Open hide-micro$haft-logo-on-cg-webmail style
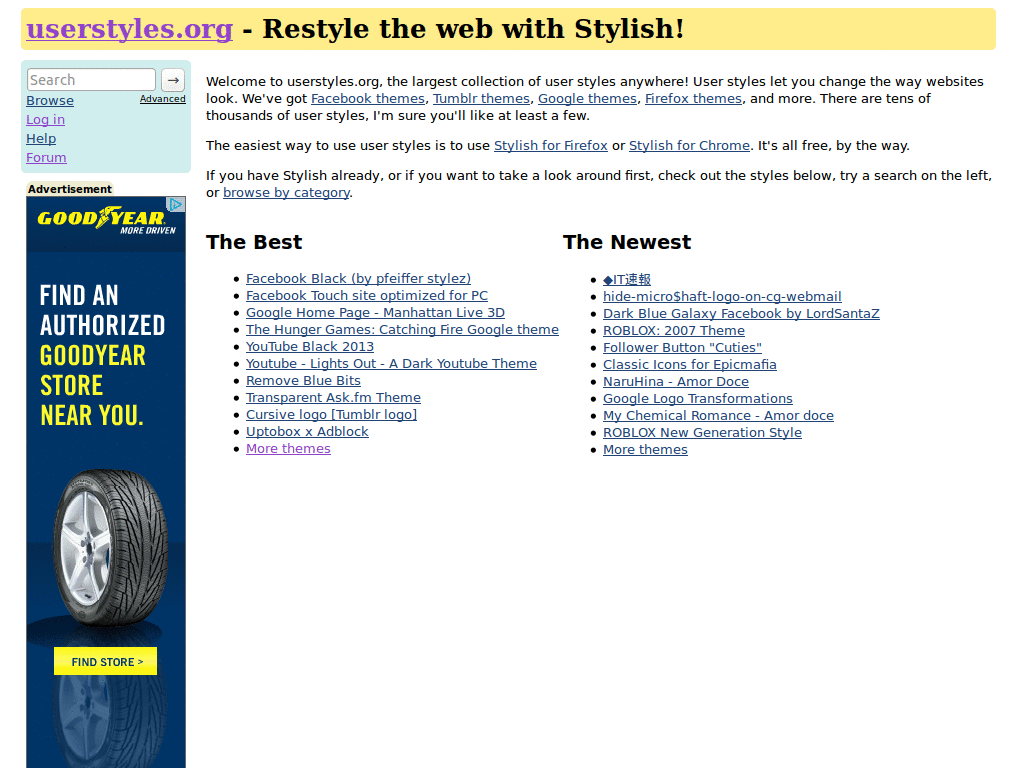Viewport: 1024px width, 768px height. [x=722, y=296]
